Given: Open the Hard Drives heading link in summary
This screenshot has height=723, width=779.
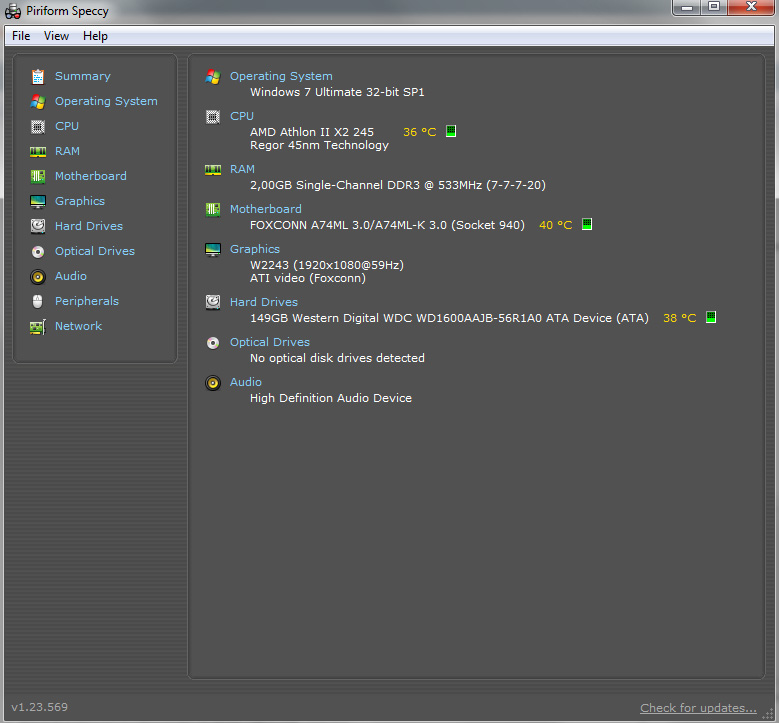Looking at the screenshot, I should pyautogui.click(x=263, y=302).
